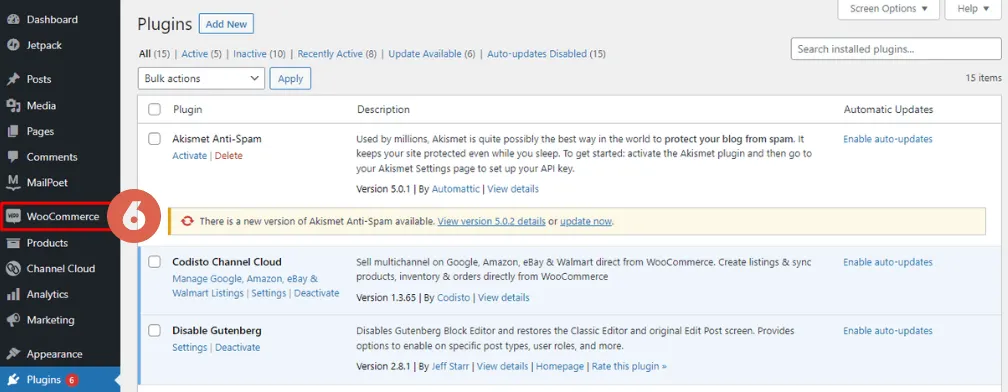
Task: View details for Codisto Channel Cloud
Action: click(x=504, y=298)
